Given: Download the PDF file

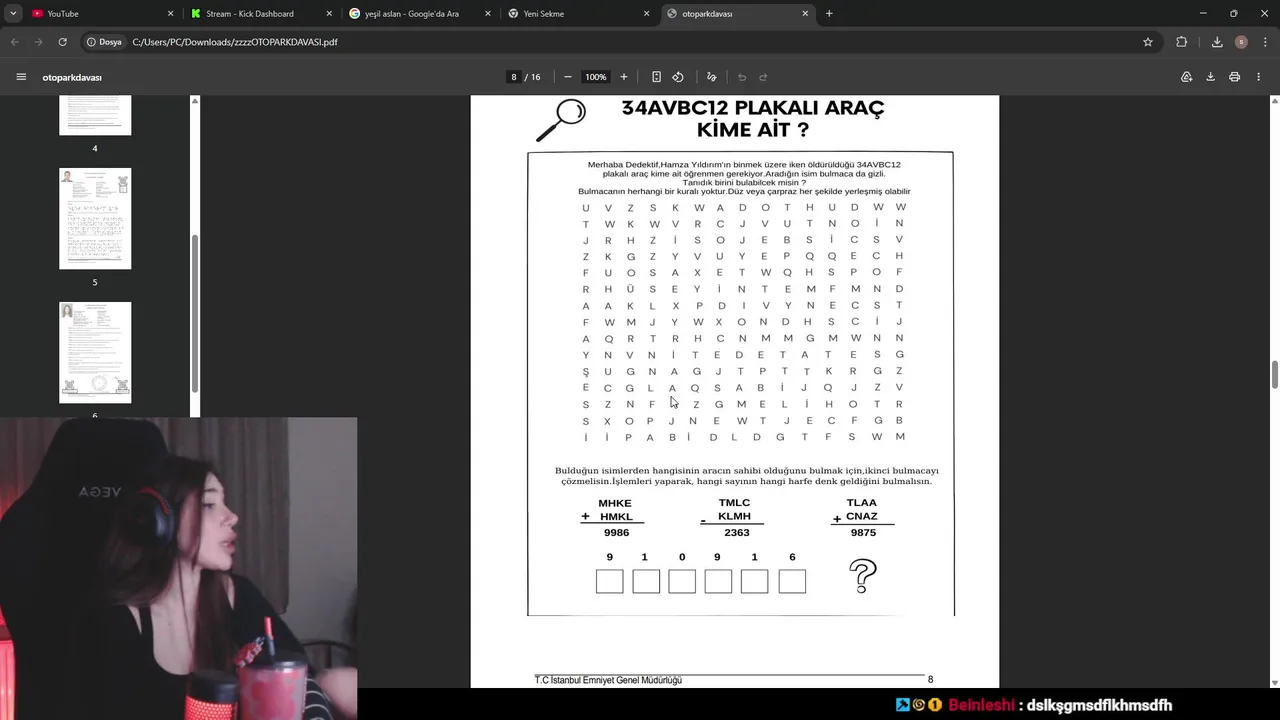Looking at the screenshot, I should point(1210,77).
